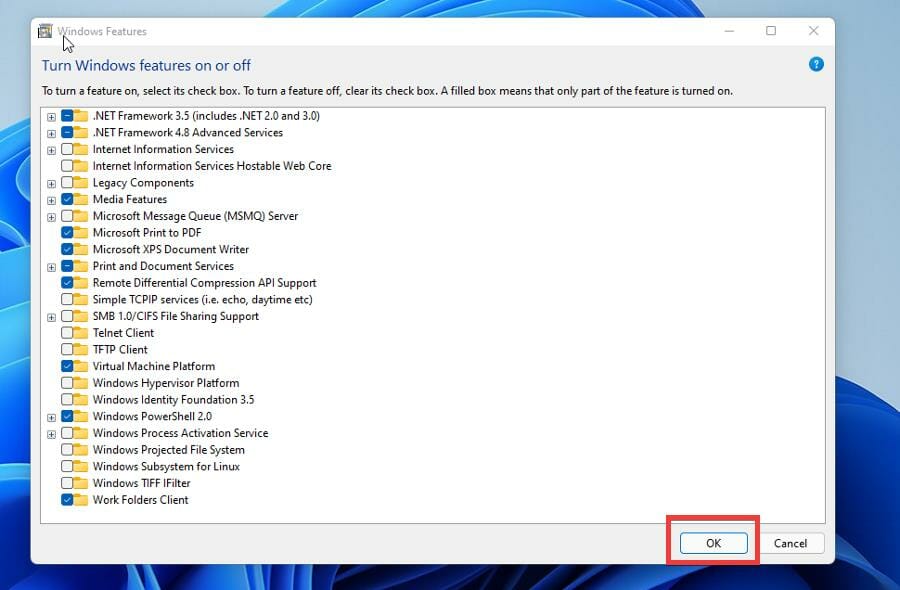Uncheck the Virtual Machine Platform checkbox

pos(67,366)
